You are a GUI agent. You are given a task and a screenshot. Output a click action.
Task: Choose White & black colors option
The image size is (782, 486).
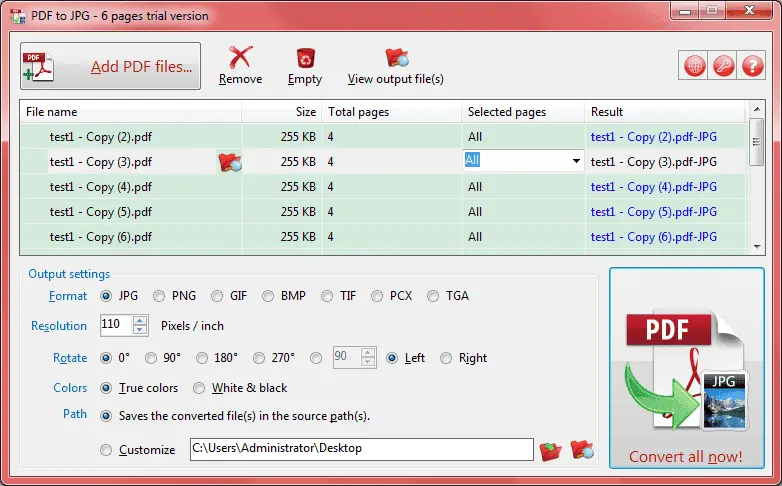coord(198,388)
